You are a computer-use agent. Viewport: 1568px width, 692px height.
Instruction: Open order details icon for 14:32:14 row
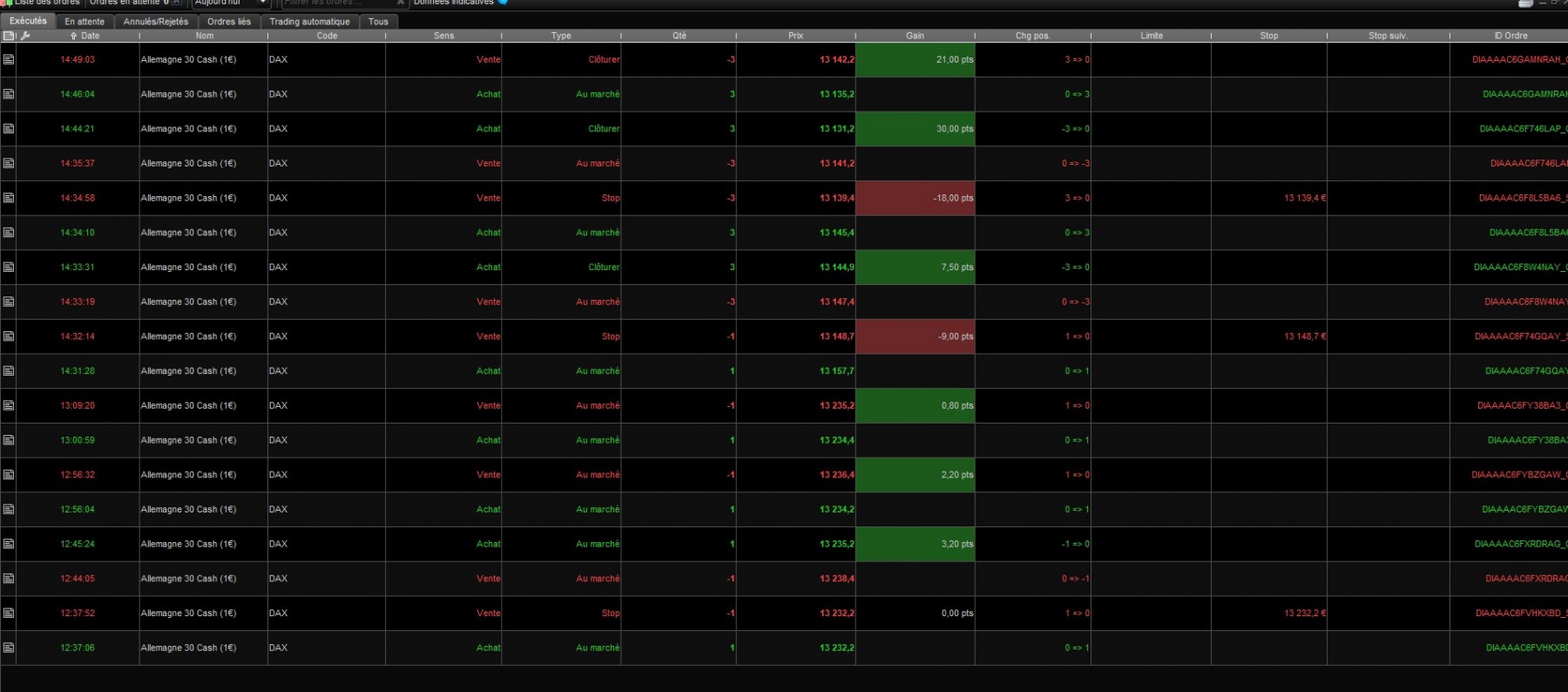pyautogui.click(x=9, y=336)
